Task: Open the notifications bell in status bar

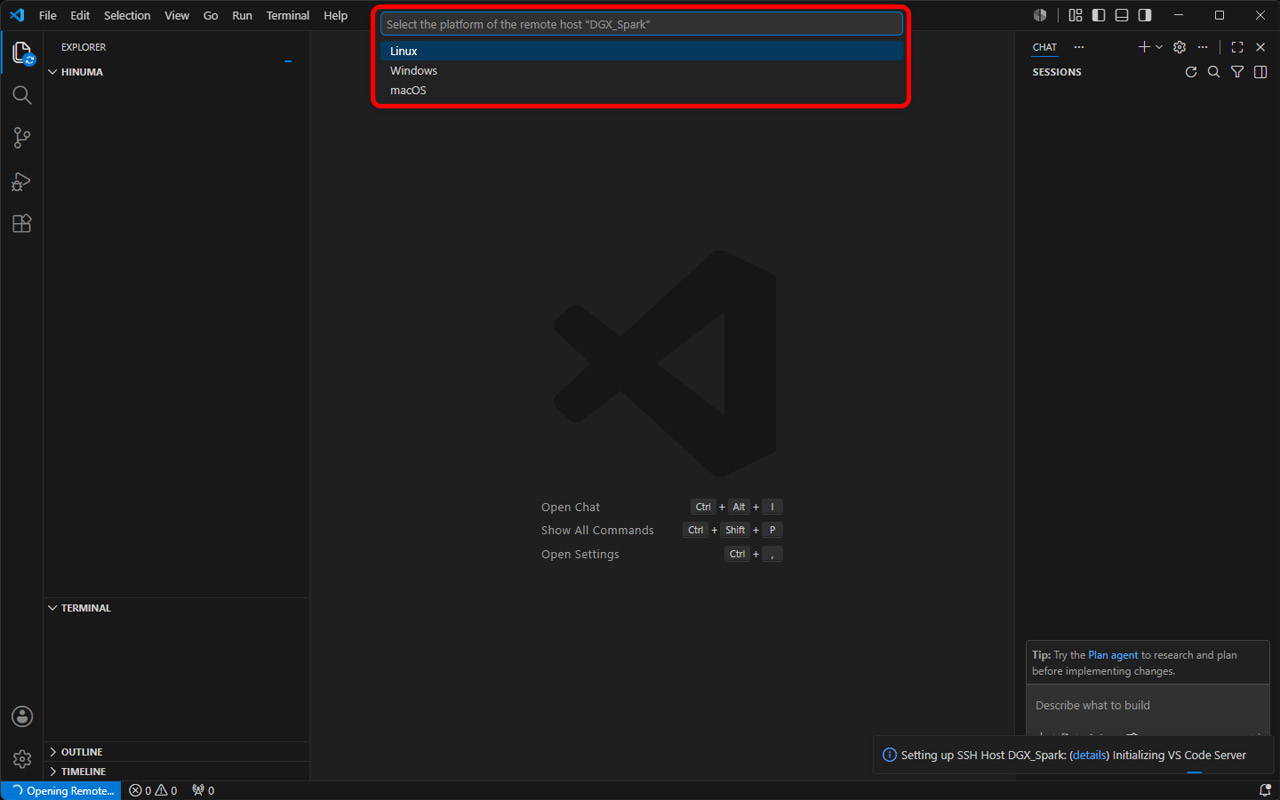Action: click(x=1265, y=791)
